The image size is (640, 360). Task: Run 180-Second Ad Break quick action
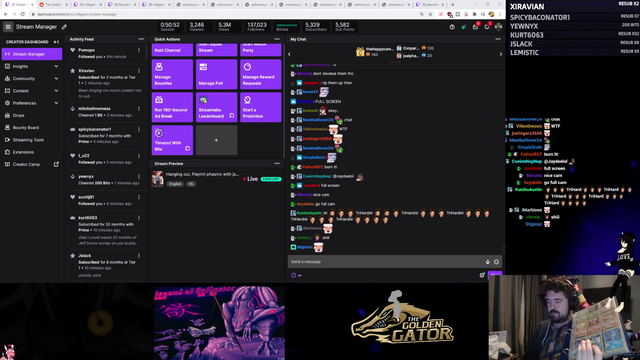(172, 107)
